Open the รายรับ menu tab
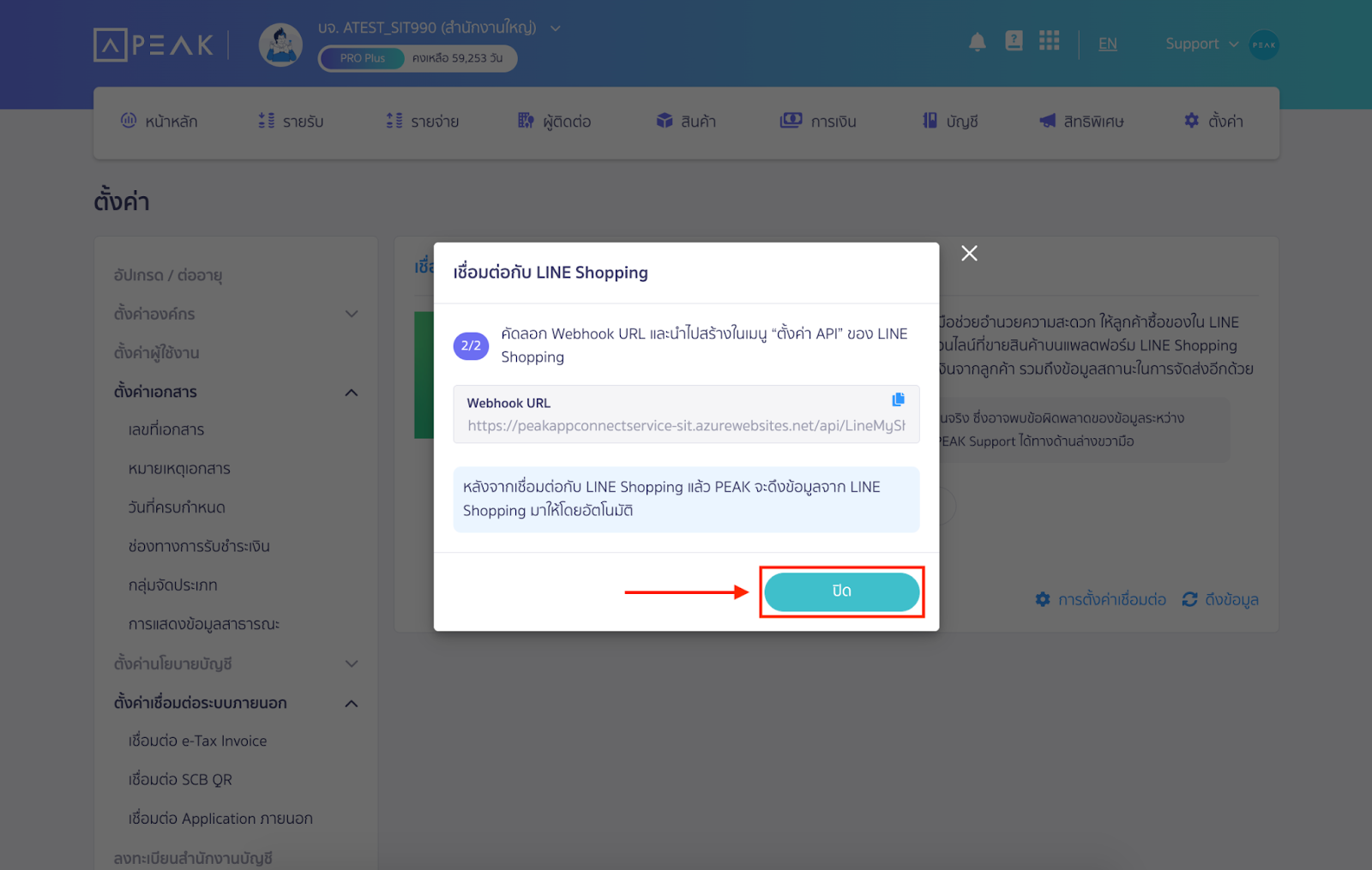Viewport: 1372px width, 870px height. tap(292, 122)
